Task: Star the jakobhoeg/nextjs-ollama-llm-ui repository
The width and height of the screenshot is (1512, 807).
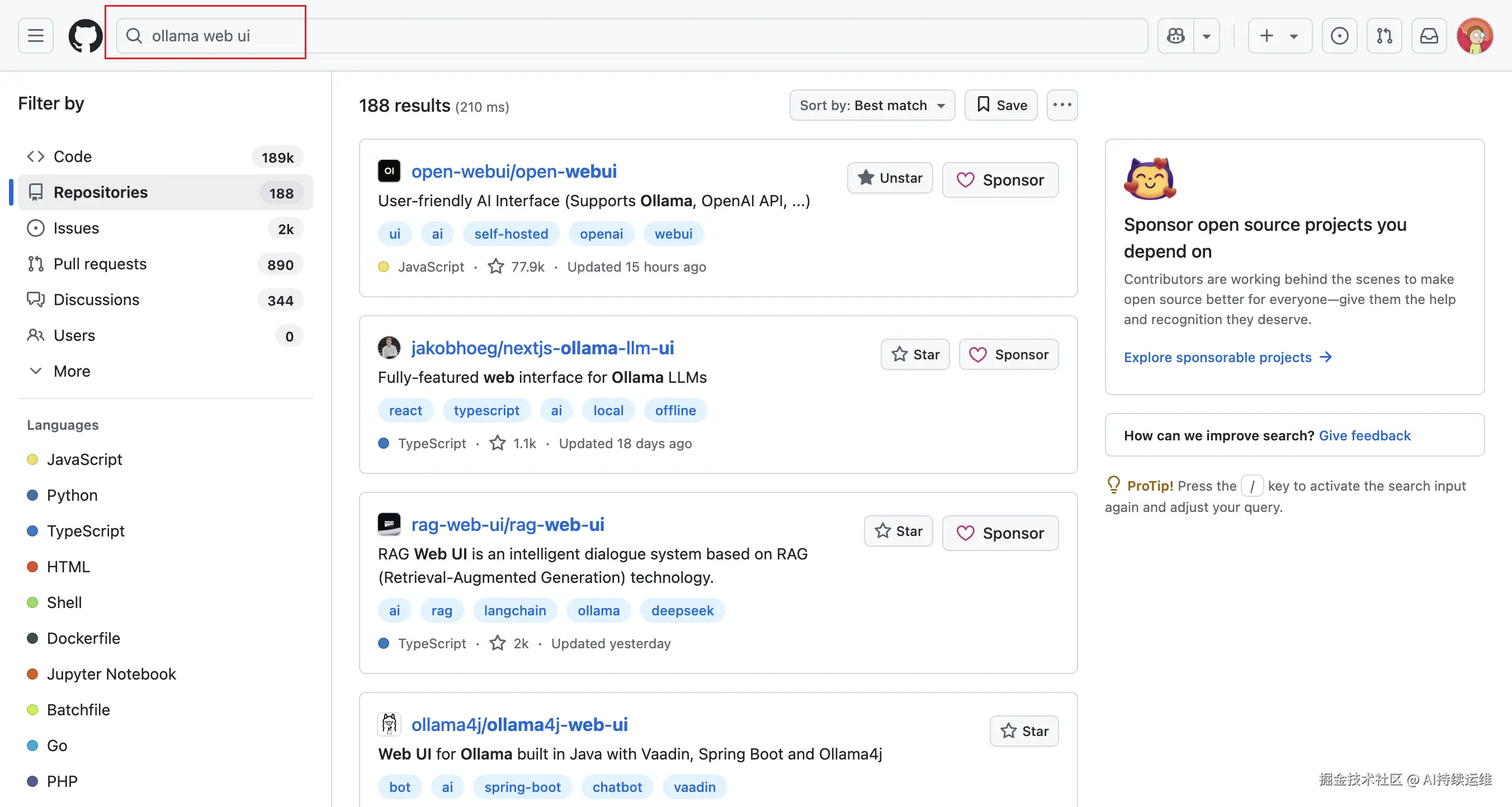Action: (x=914, y=354)
